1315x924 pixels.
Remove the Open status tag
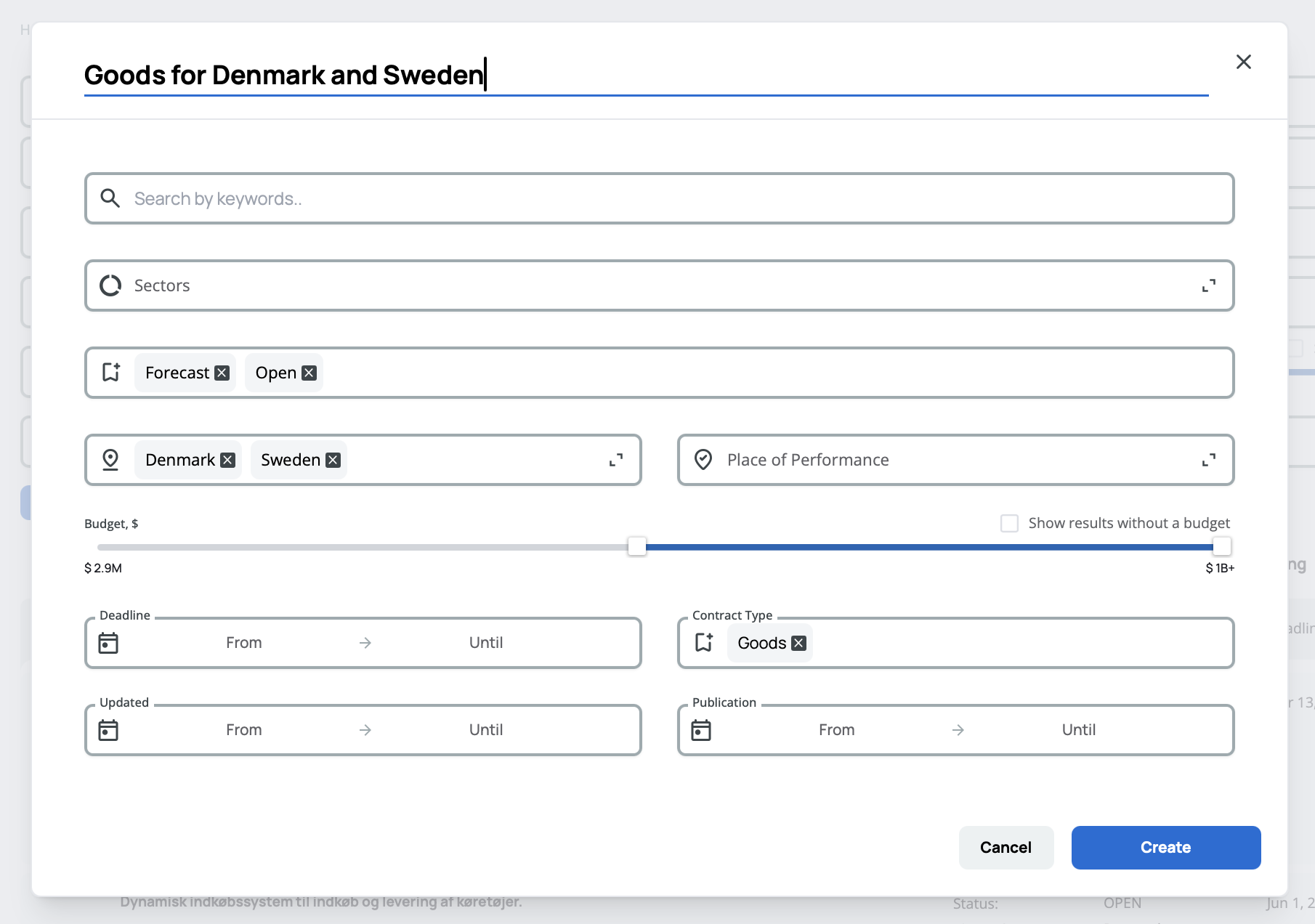[x=309, y=373]
